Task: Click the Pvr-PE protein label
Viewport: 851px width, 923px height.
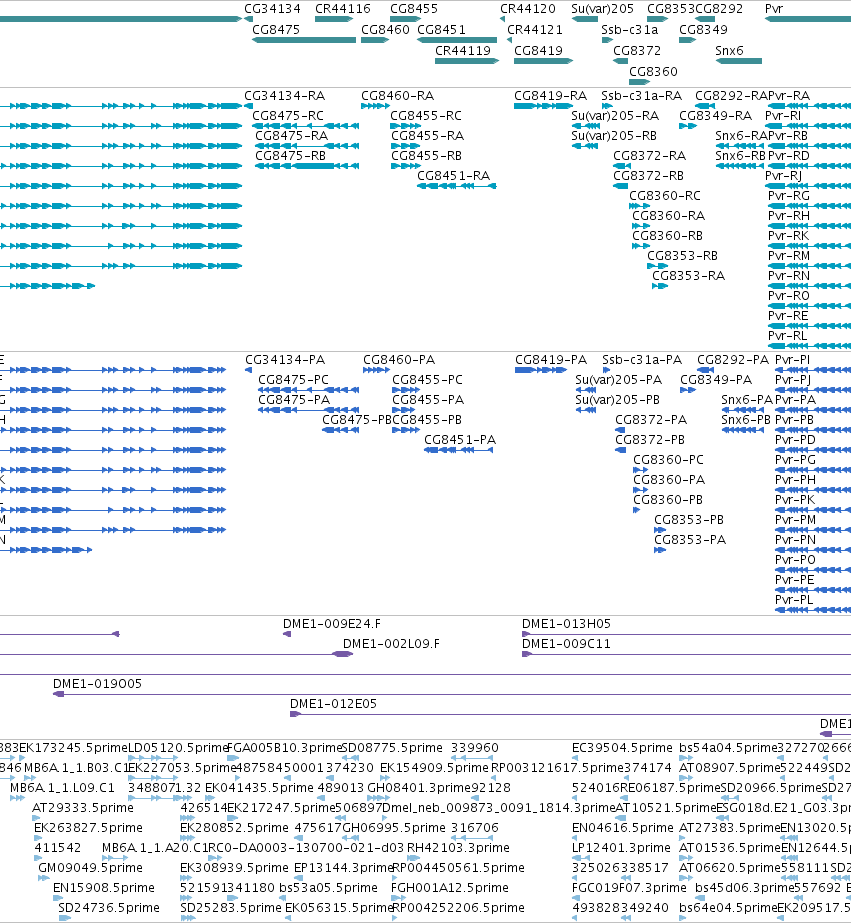Action: [795, 580]
